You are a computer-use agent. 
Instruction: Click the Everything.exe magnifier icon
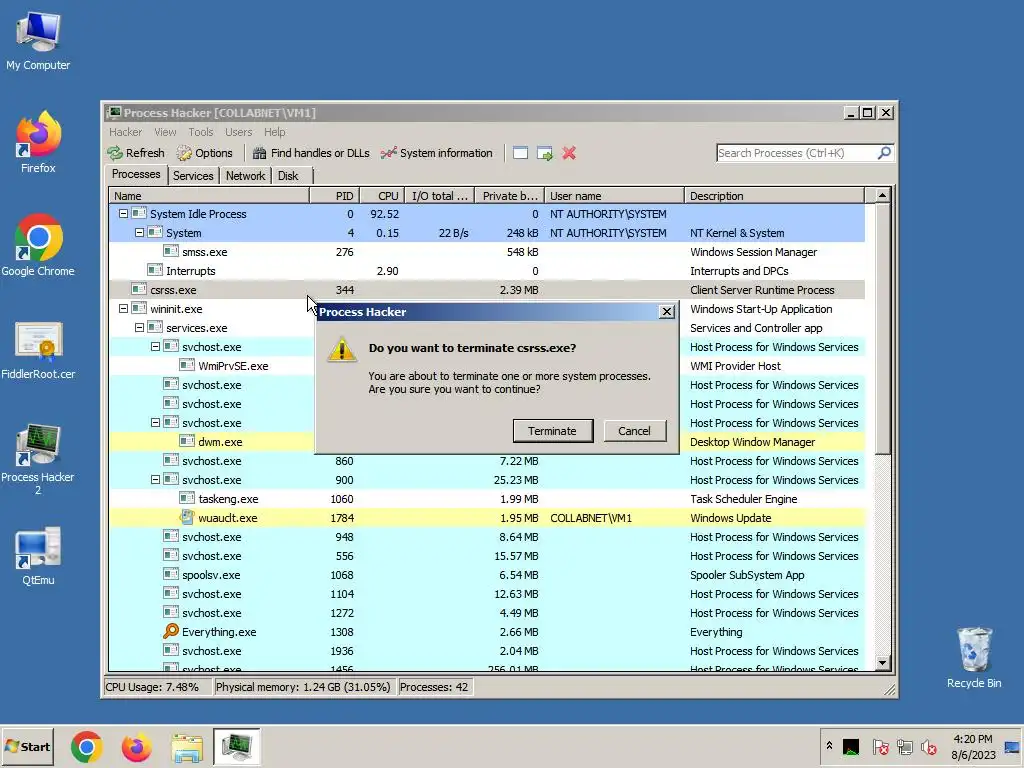tap(170, 631)
